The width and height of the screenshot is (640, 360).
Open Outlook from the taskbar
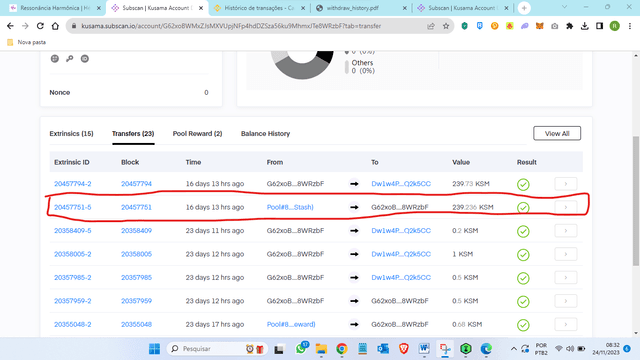pos(383,349)
